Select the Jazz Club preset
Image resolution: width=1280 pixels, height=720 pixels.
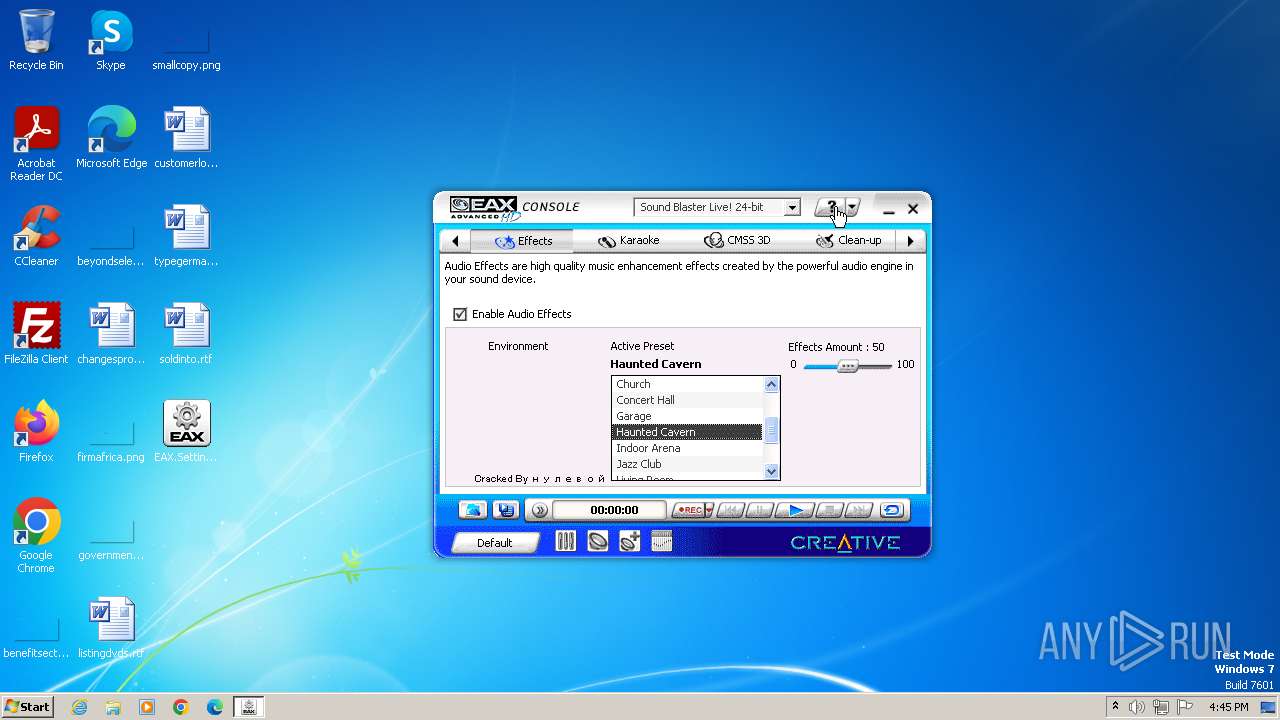pos(687,464)
